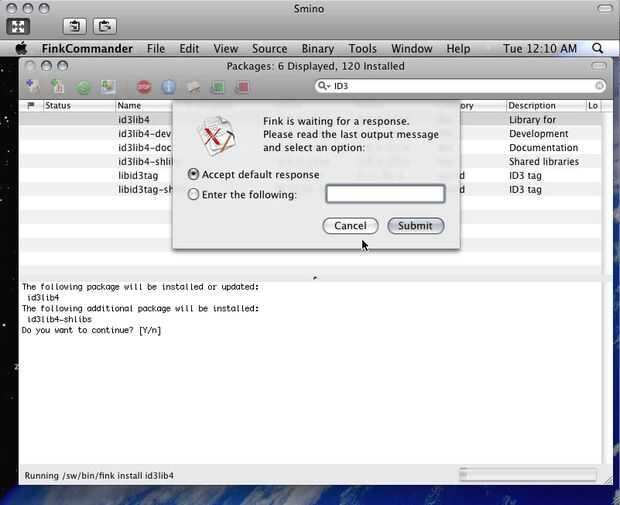Click the blue package info icon
Viewport: 620px width, 505px height.
pos(168,87)
